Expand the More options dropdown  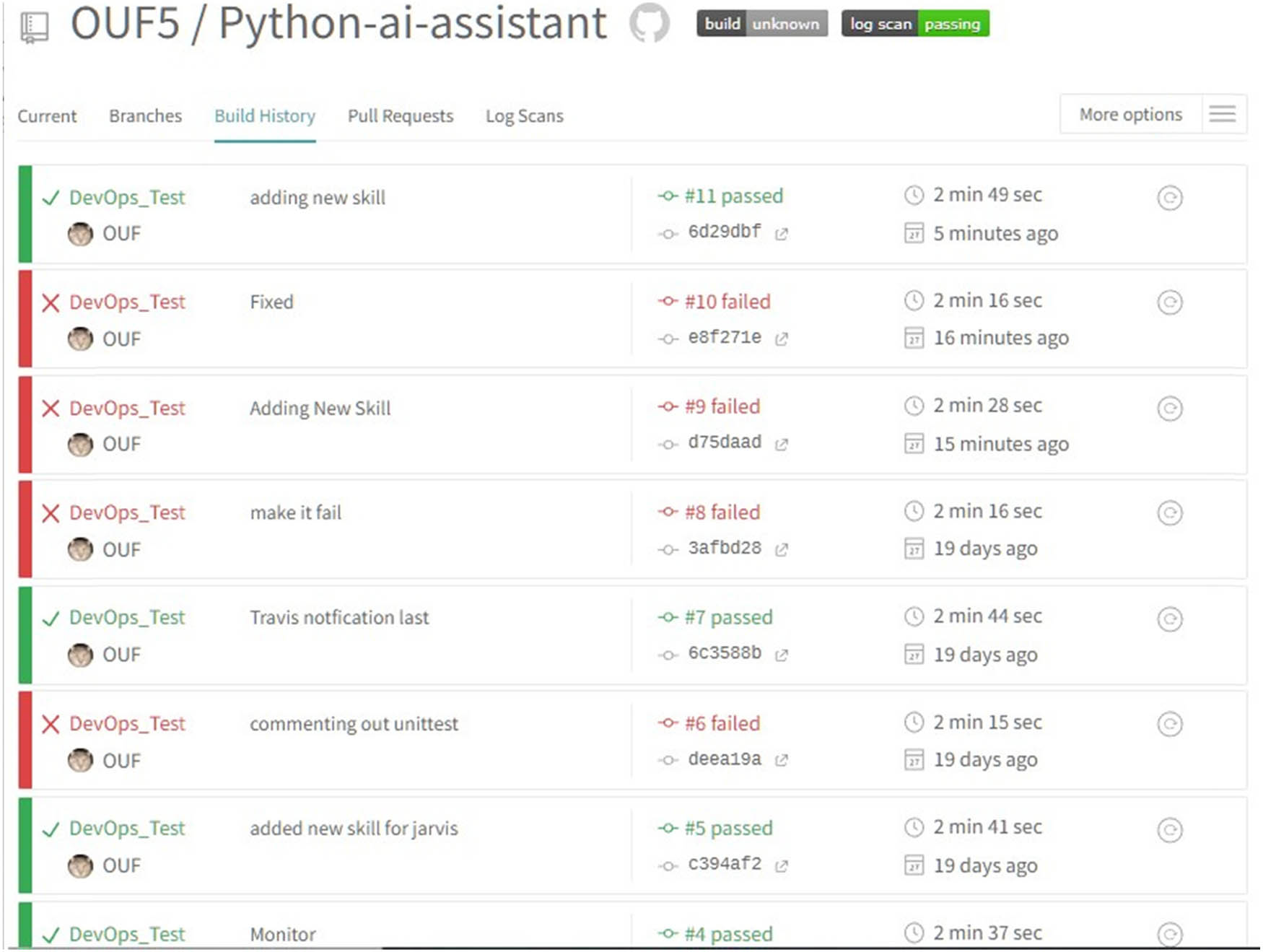point(1130,114)
